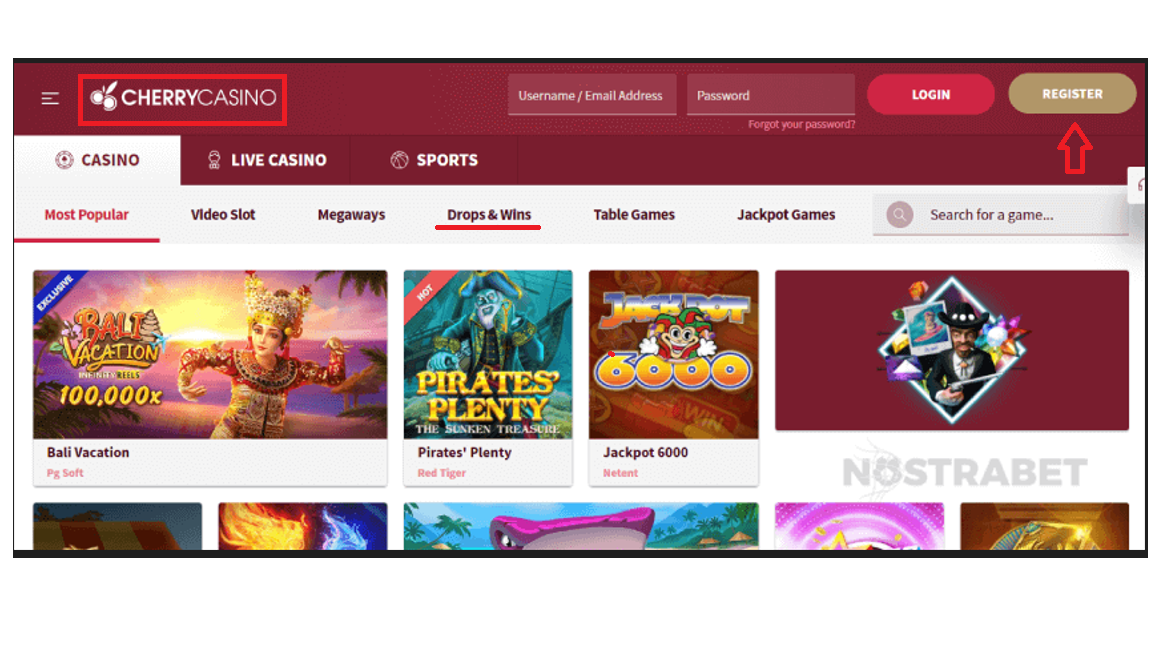Click the Casino chip icon

coord(65,159)
